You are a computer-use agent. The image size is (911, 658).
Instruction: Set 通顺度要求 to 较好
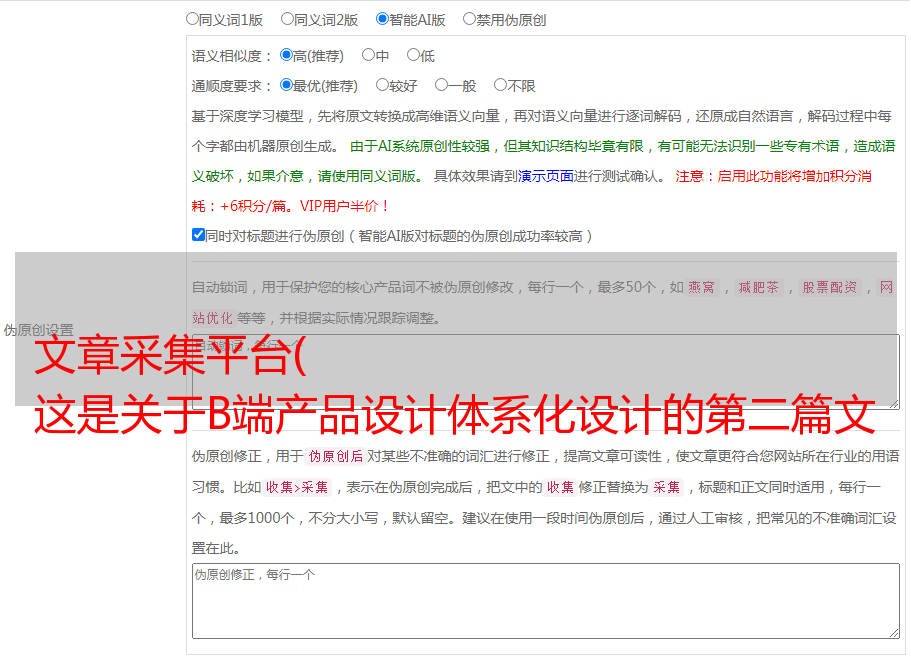(x=382, y=85)
